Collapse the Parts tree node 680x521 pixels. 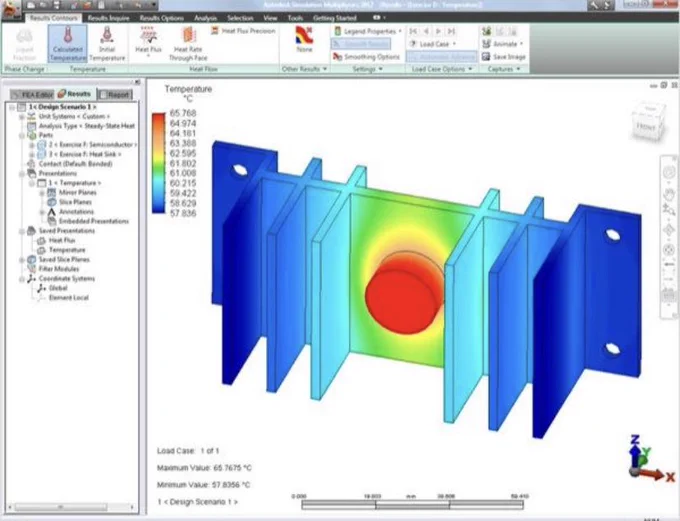pyautogui.click(x=22, y=136)
